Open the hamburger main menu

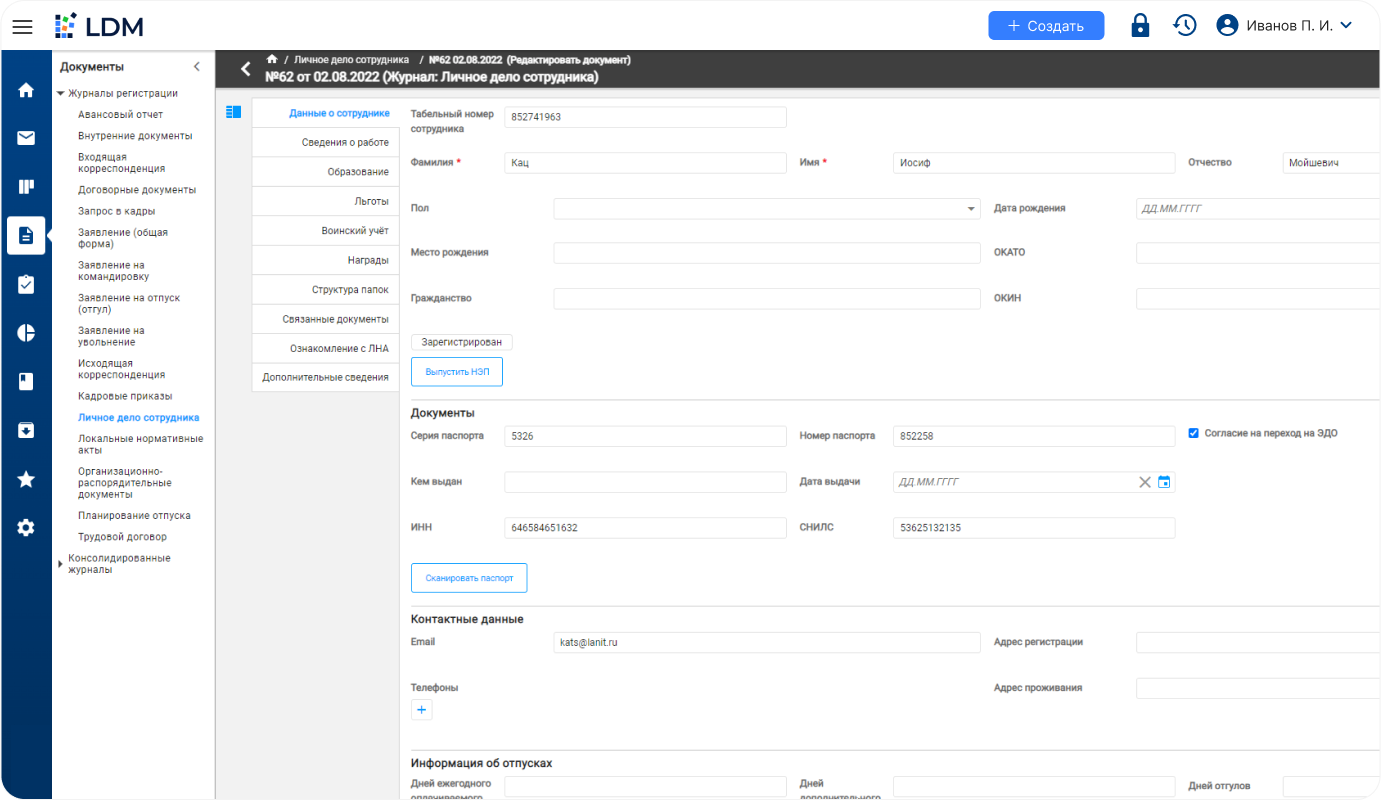point(22,26)
